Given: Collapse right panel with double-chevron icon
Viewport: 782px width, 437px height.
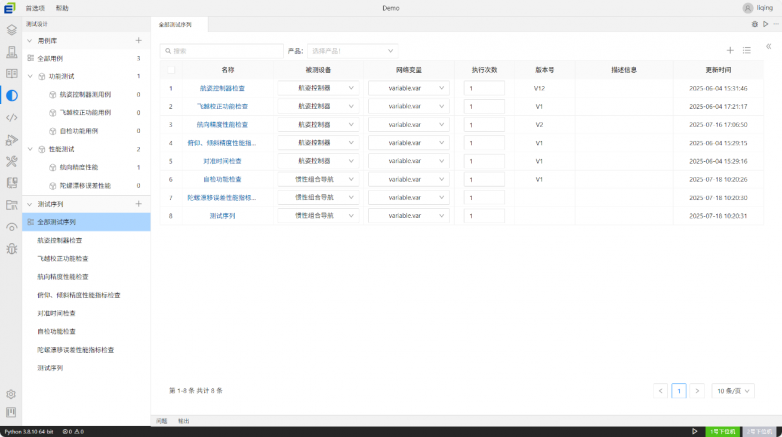Looking at the screenshot, I should (x=769, y=46).
